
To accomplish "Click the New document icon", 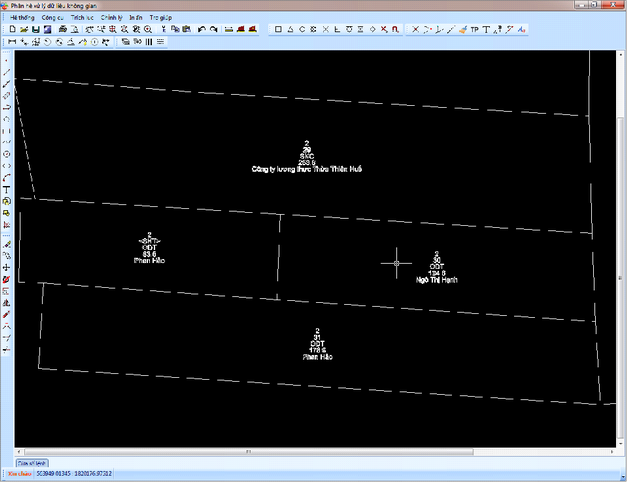I will 10,30.
